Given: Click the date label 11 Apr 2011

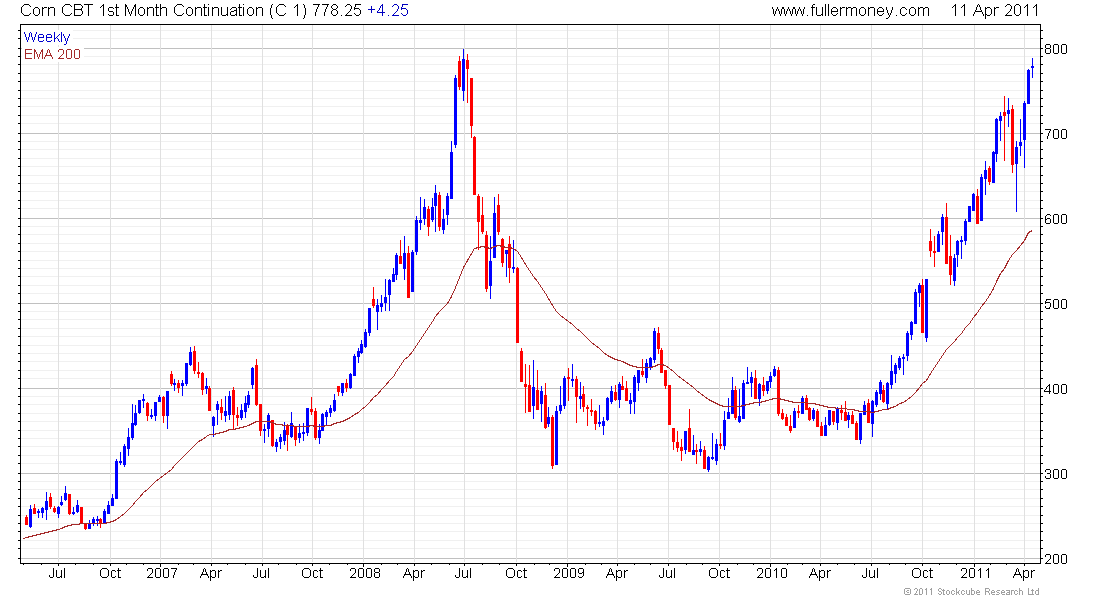Looking at the screenshot, I should (x=994, y=11).
